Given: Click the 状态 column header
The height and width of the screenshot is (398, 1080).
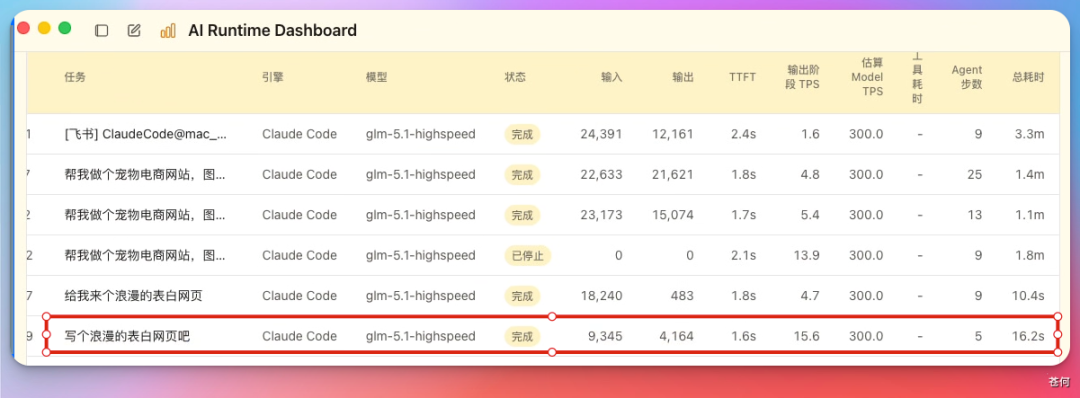Looking at the screenshot, I should 515,77.
